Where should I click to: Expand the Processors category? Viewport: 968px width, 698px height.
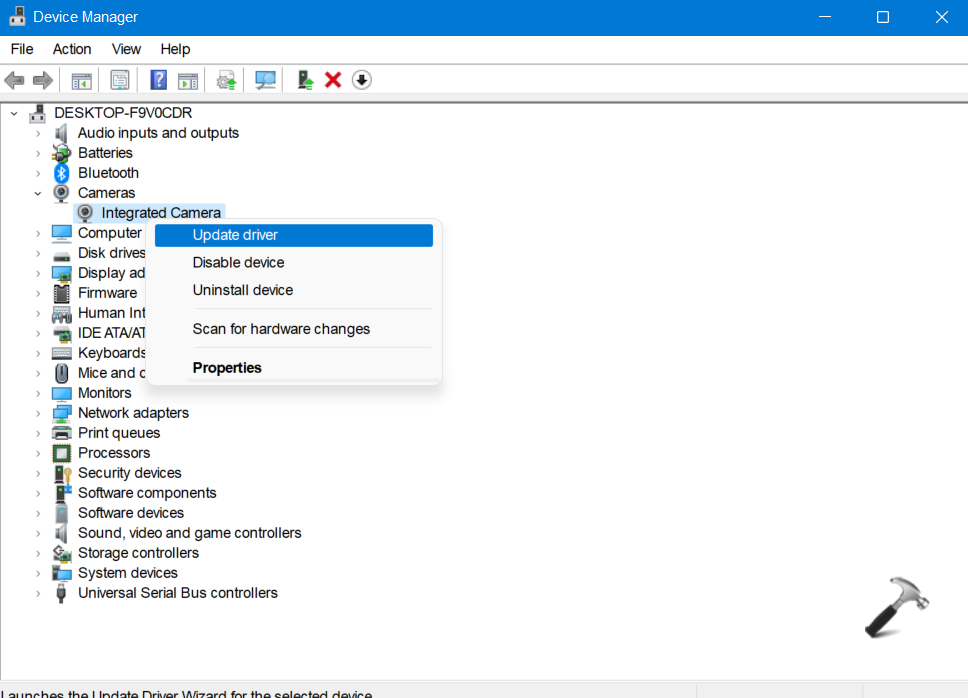(38, 453)
